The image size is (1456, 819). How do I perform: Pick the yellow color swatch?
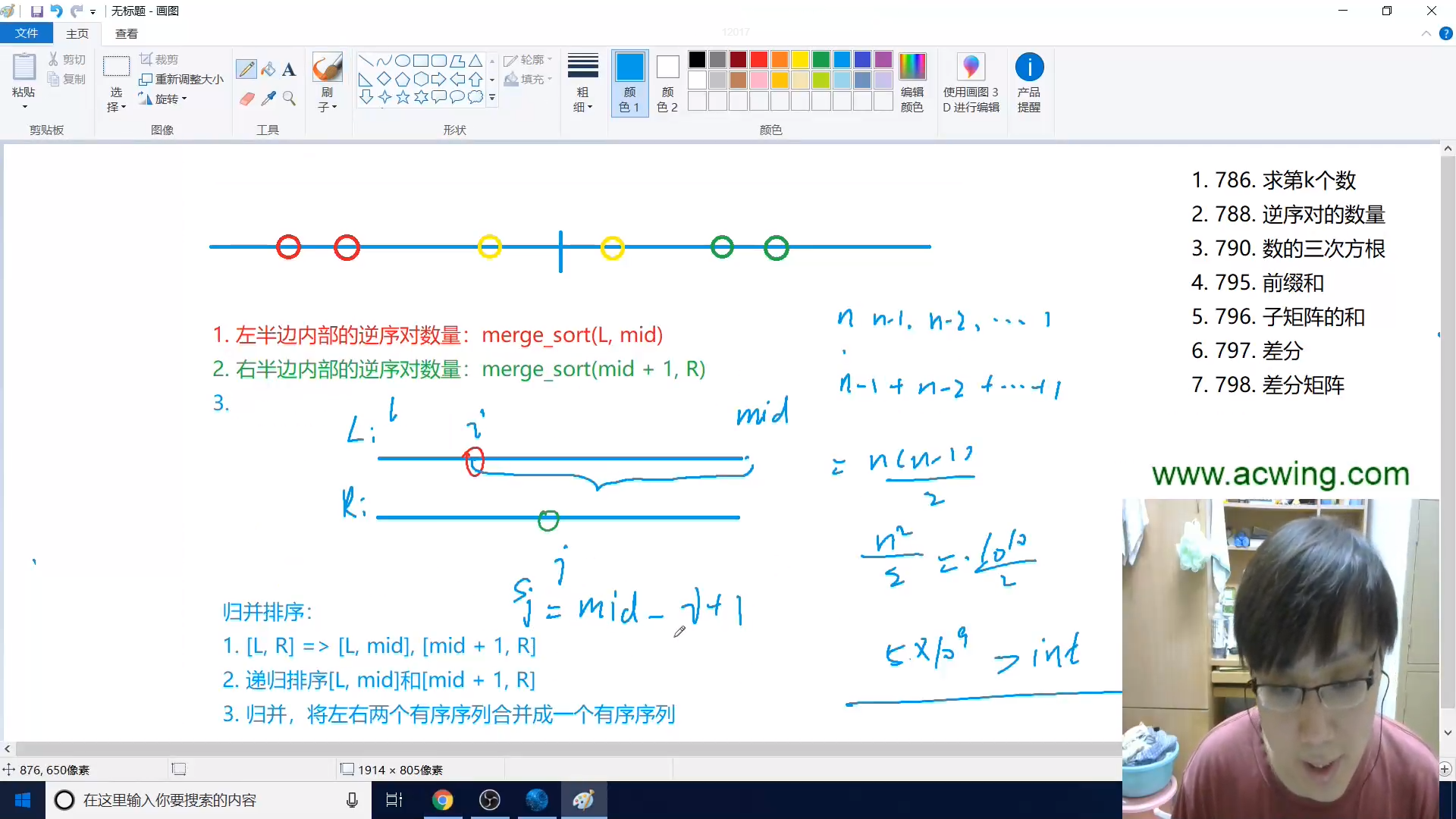point(800,59)
